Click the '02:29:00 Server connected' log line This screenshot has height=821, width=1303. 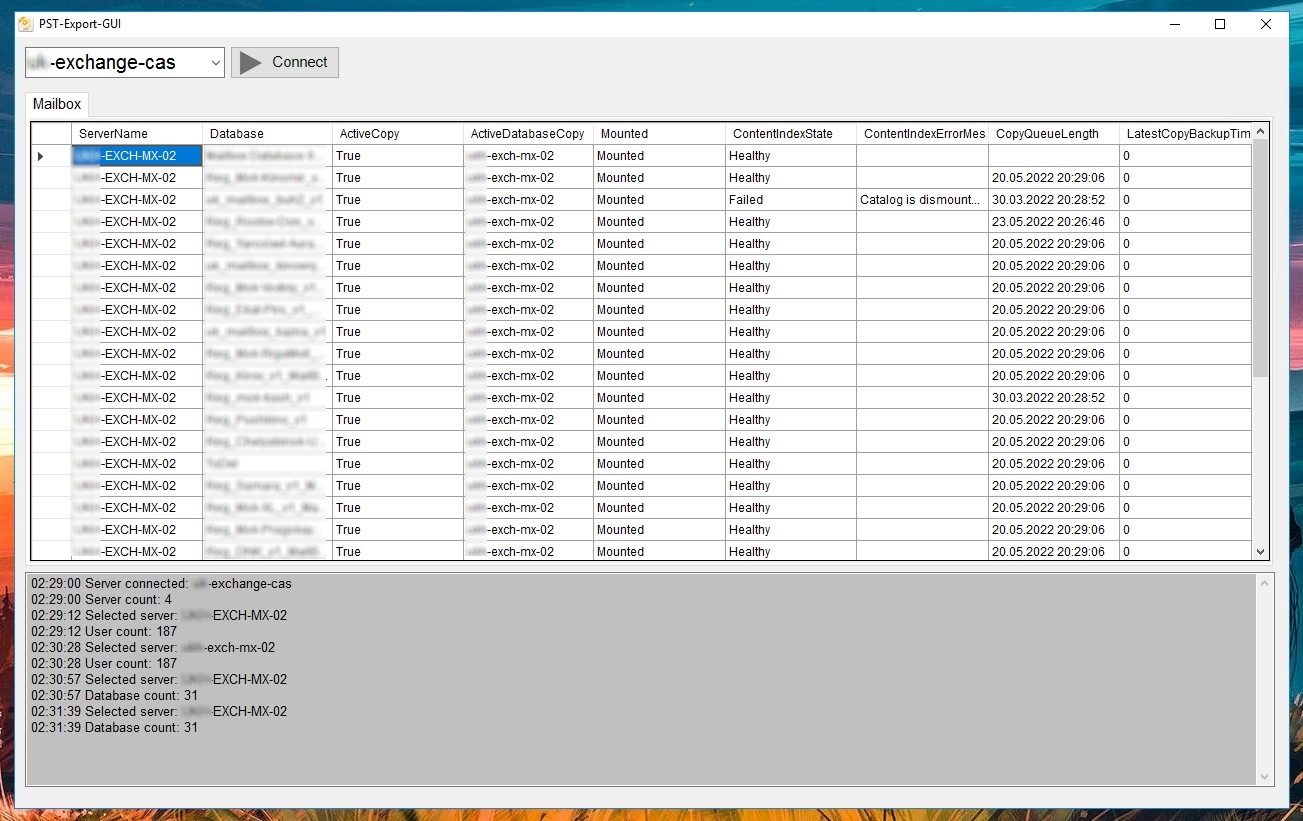pyautogui.click(x=161, y=583)
